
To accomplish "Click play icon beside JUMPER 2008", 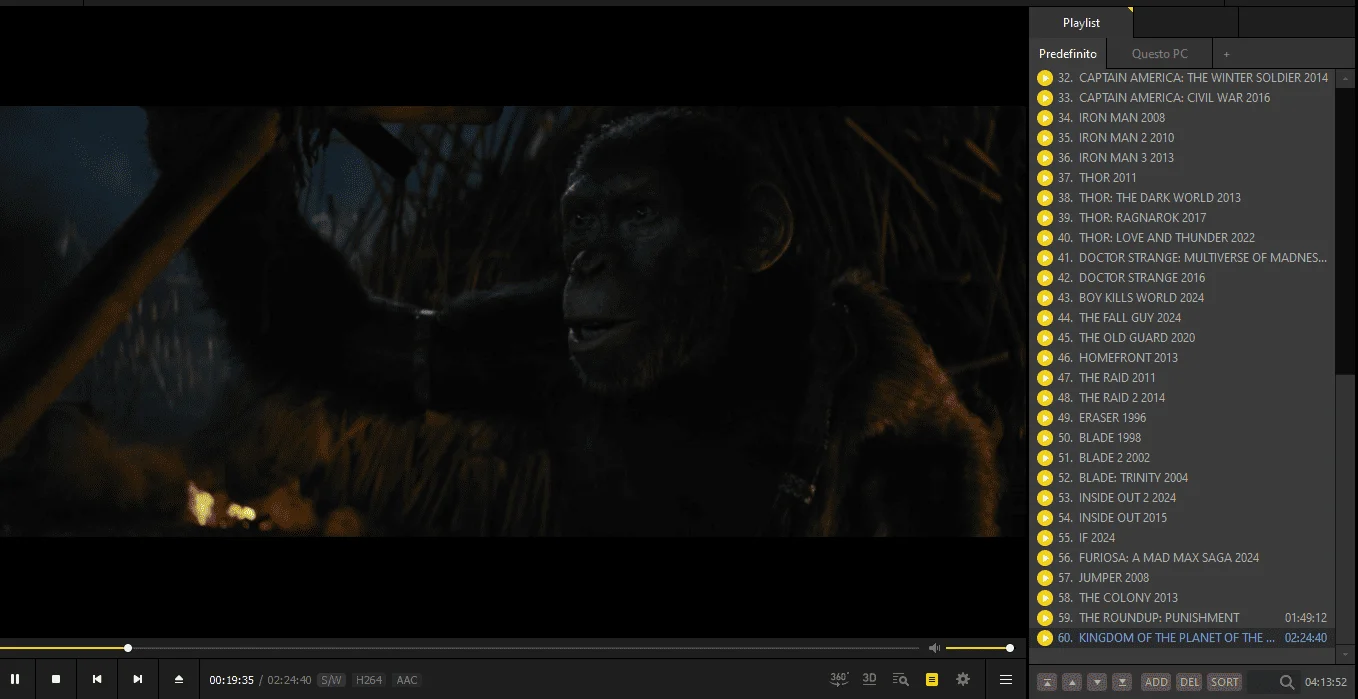I will coord(1045,578).
